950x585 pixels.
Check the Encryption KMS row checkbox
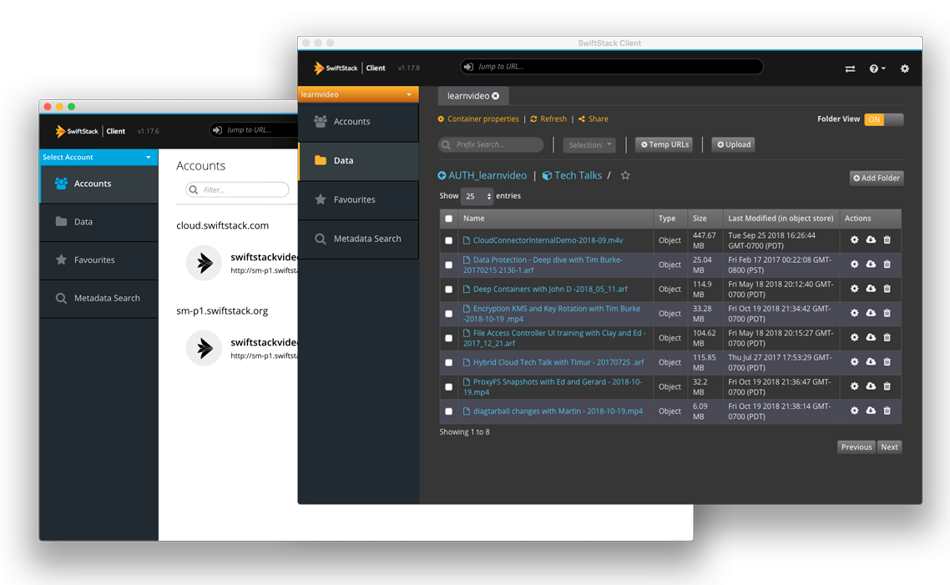(448, 314)
